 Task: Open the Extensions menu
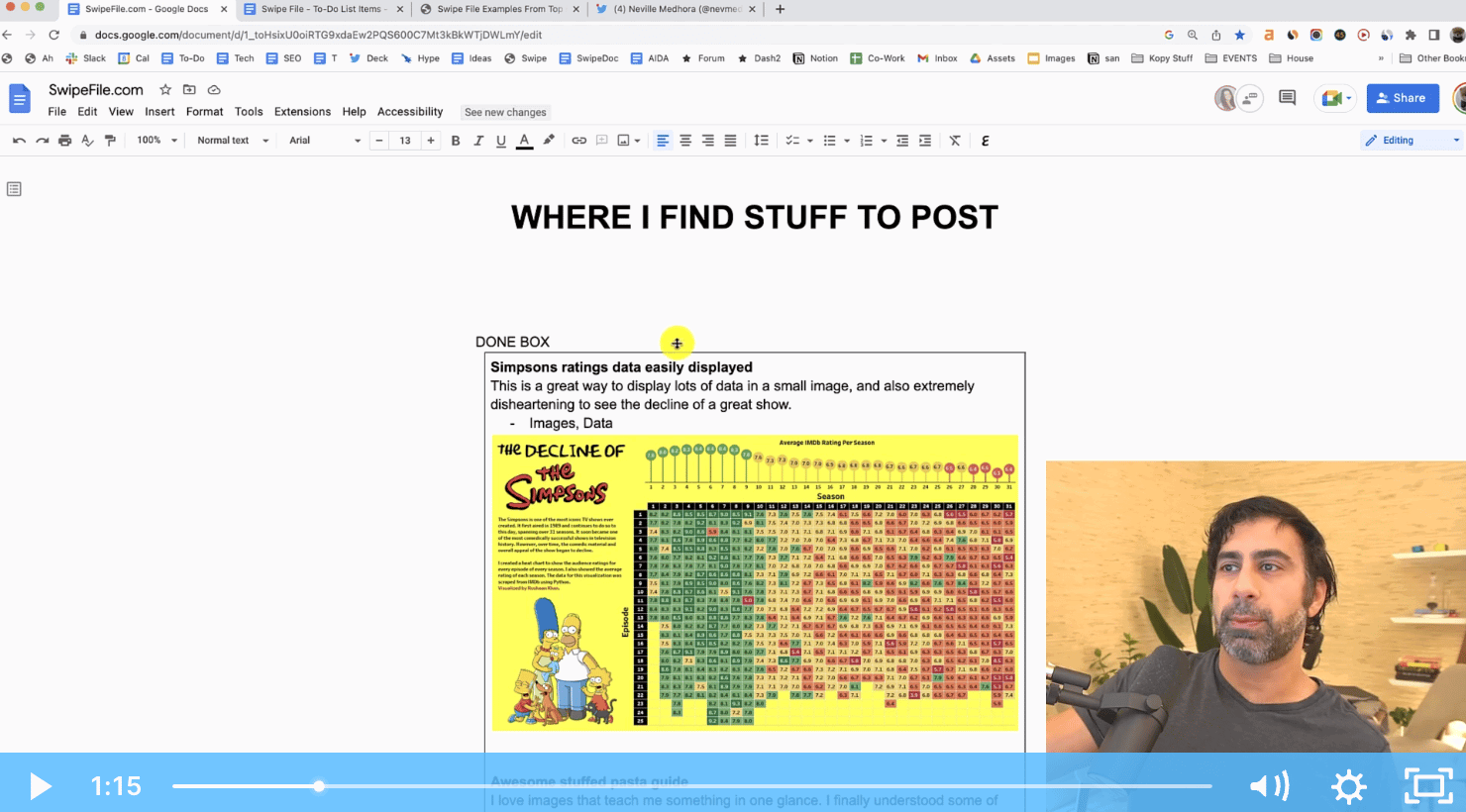pyautogui.click(x=303, y=112)
